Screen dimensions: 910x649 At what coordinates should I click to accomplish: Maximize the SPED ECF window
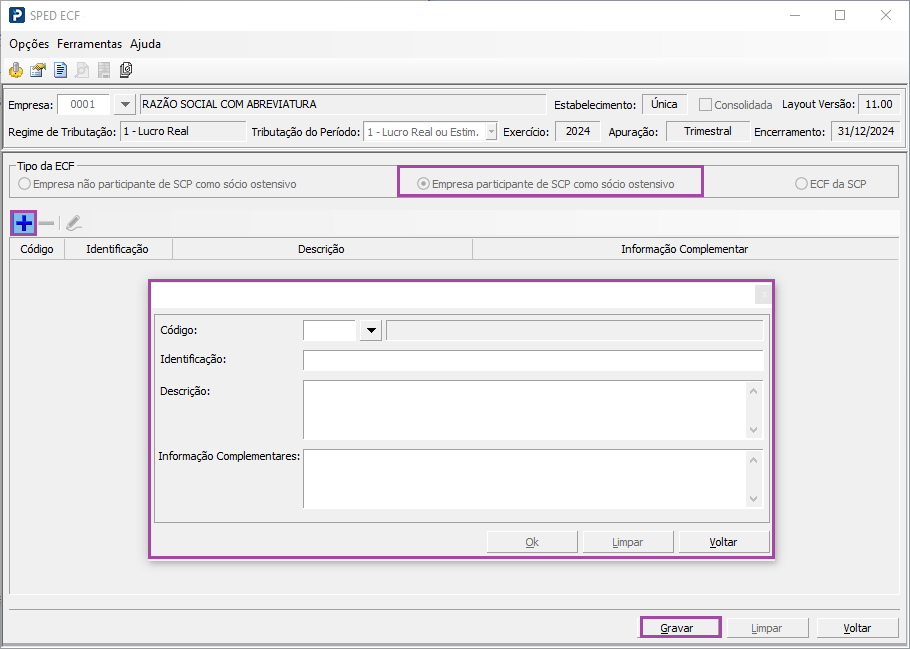pos(840,16)
